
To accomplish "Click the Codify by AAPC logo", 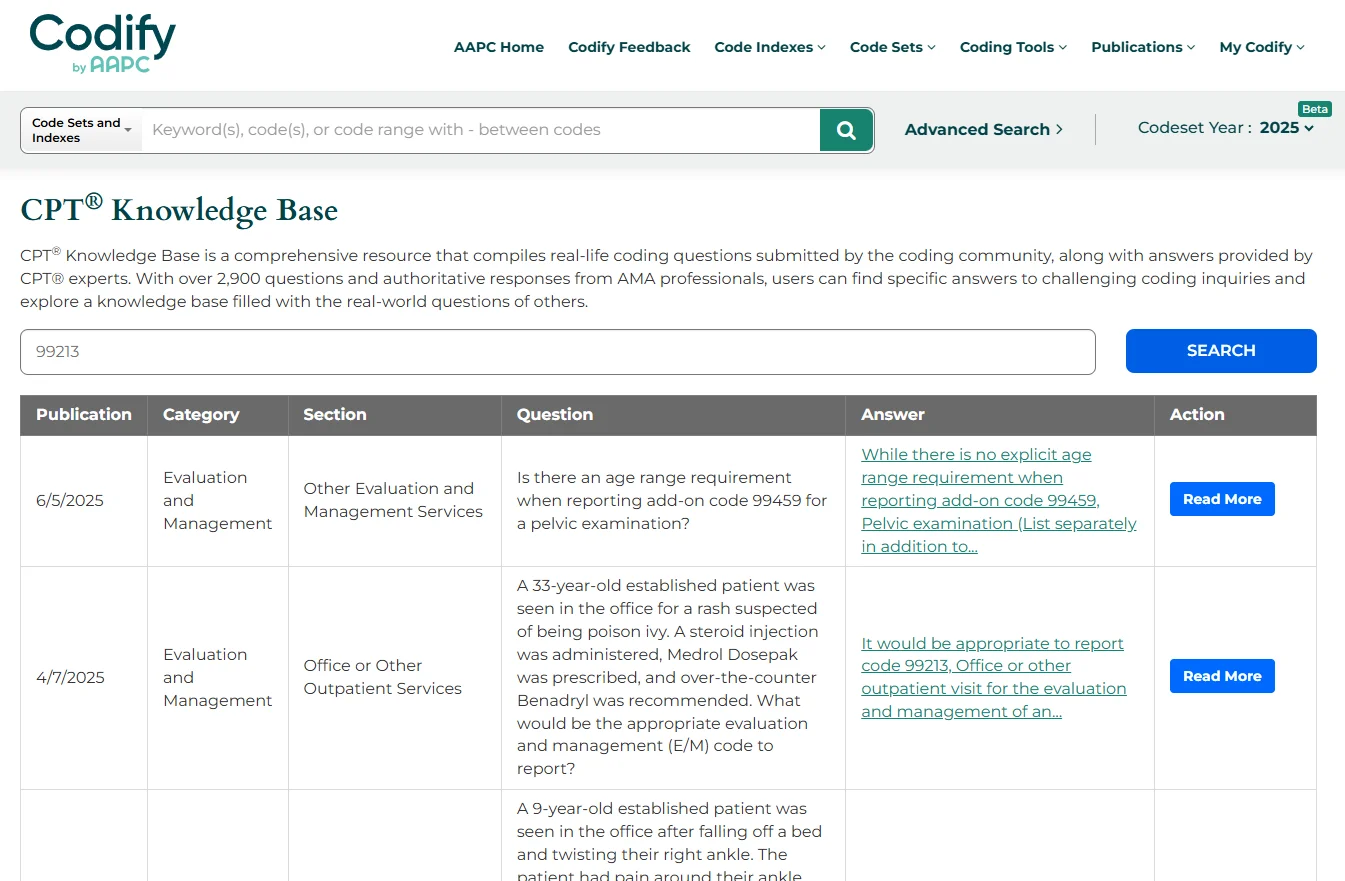I will tap(103, 44).
